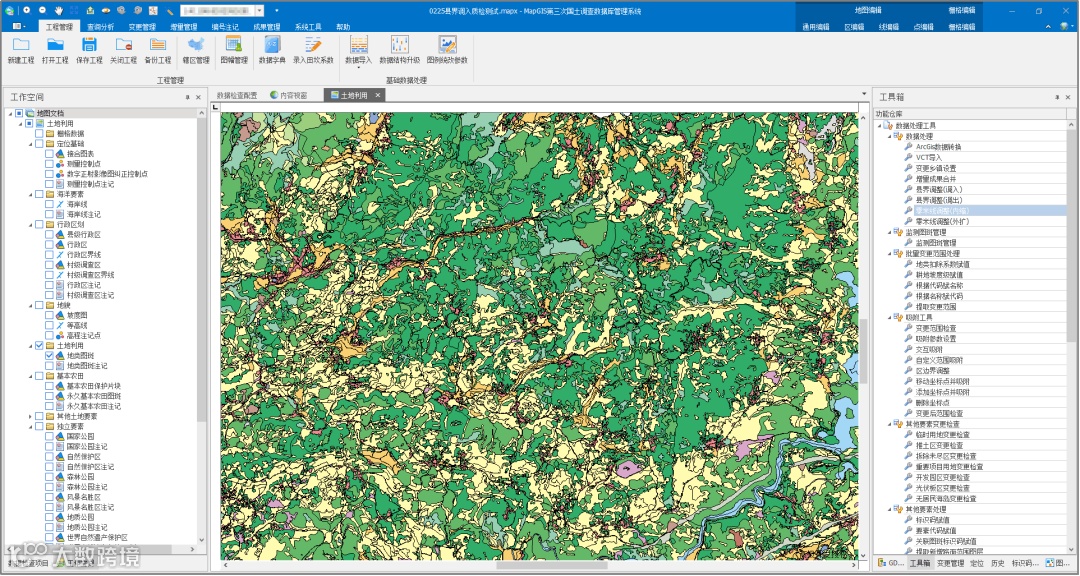Click the measure ruler icon

169,11
